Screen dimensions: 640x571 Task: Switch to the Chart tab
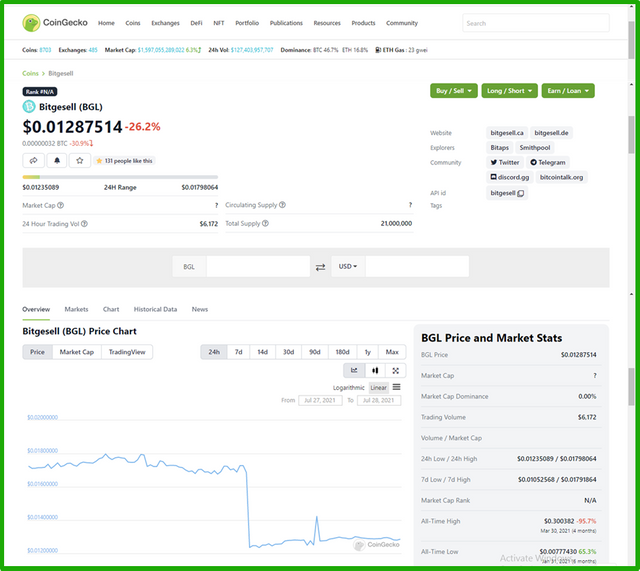pyautogui.click(x=111, y=309)
